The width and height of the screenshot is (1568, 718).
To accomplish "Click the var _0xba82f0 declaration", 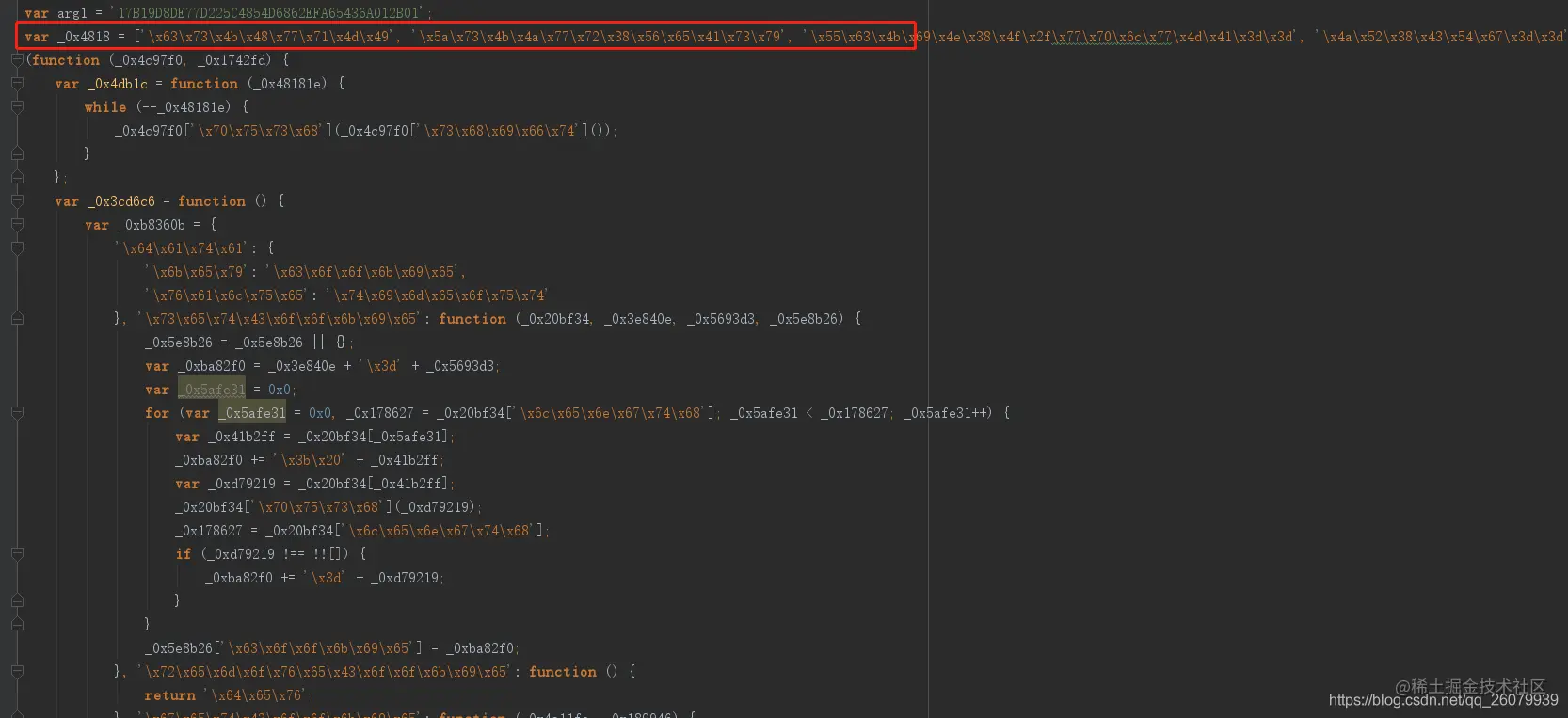I will point(323,366).
